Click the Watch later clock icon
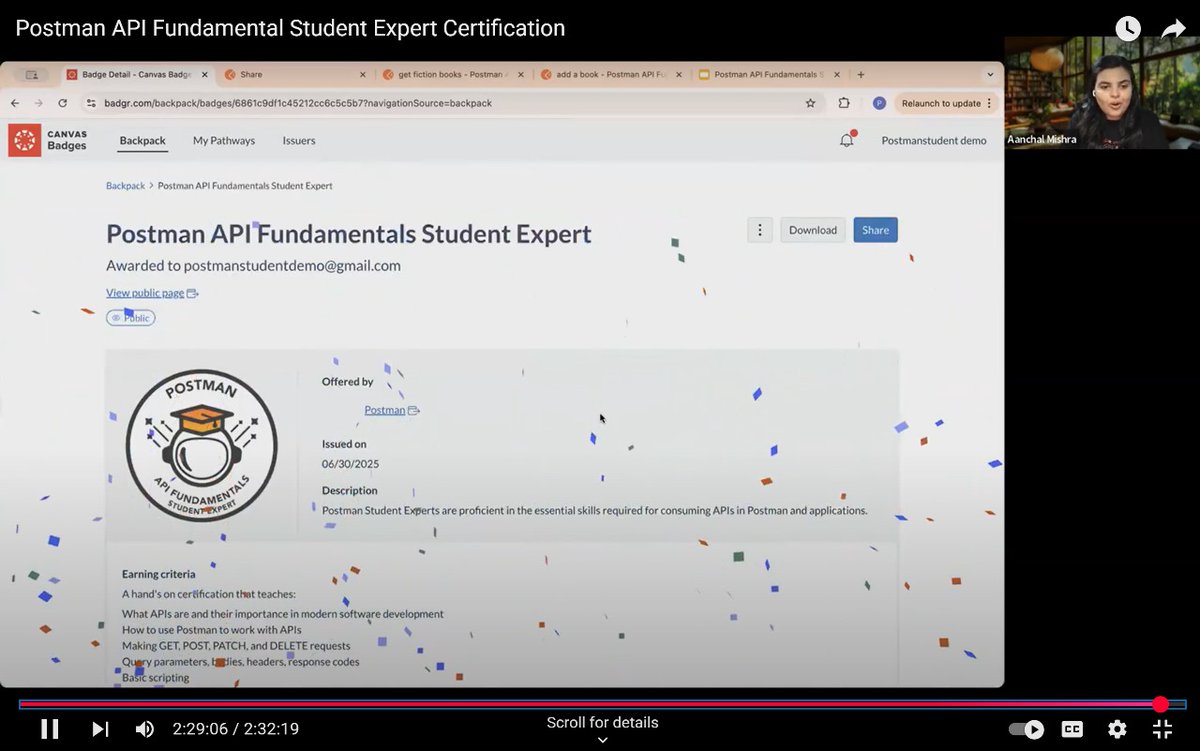 point(1127,29)
